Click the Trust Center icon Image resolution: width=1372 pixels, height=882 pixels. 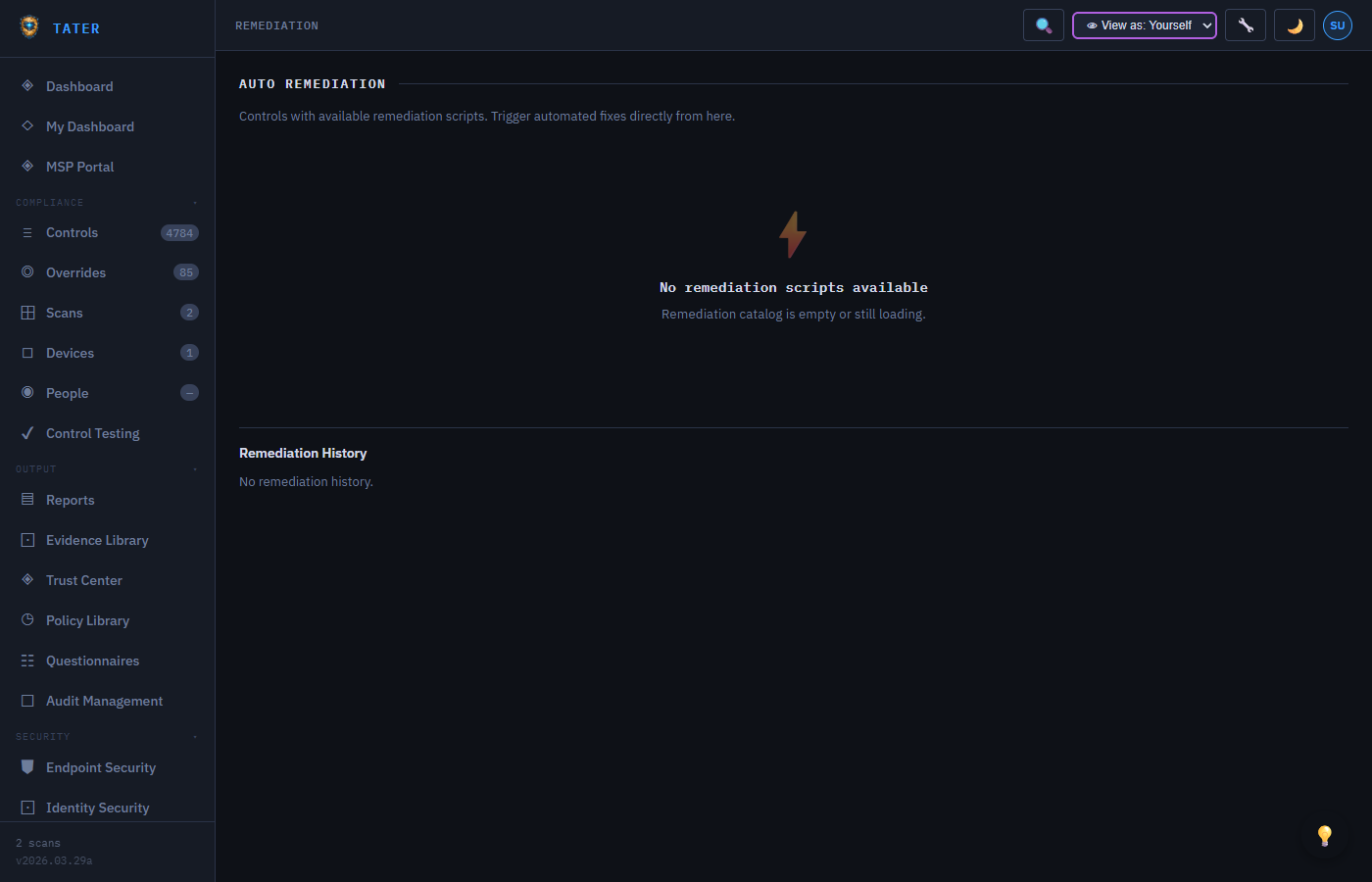pos(27,579)
